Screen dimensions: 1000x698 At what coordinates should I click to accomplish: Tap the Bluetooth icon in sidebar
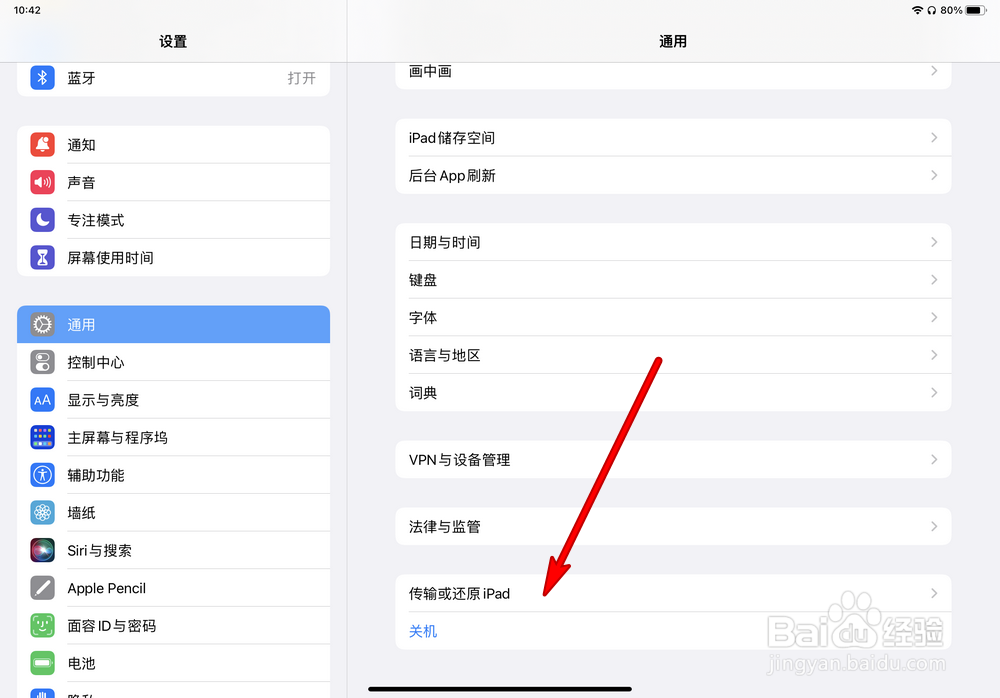[42, 78]
